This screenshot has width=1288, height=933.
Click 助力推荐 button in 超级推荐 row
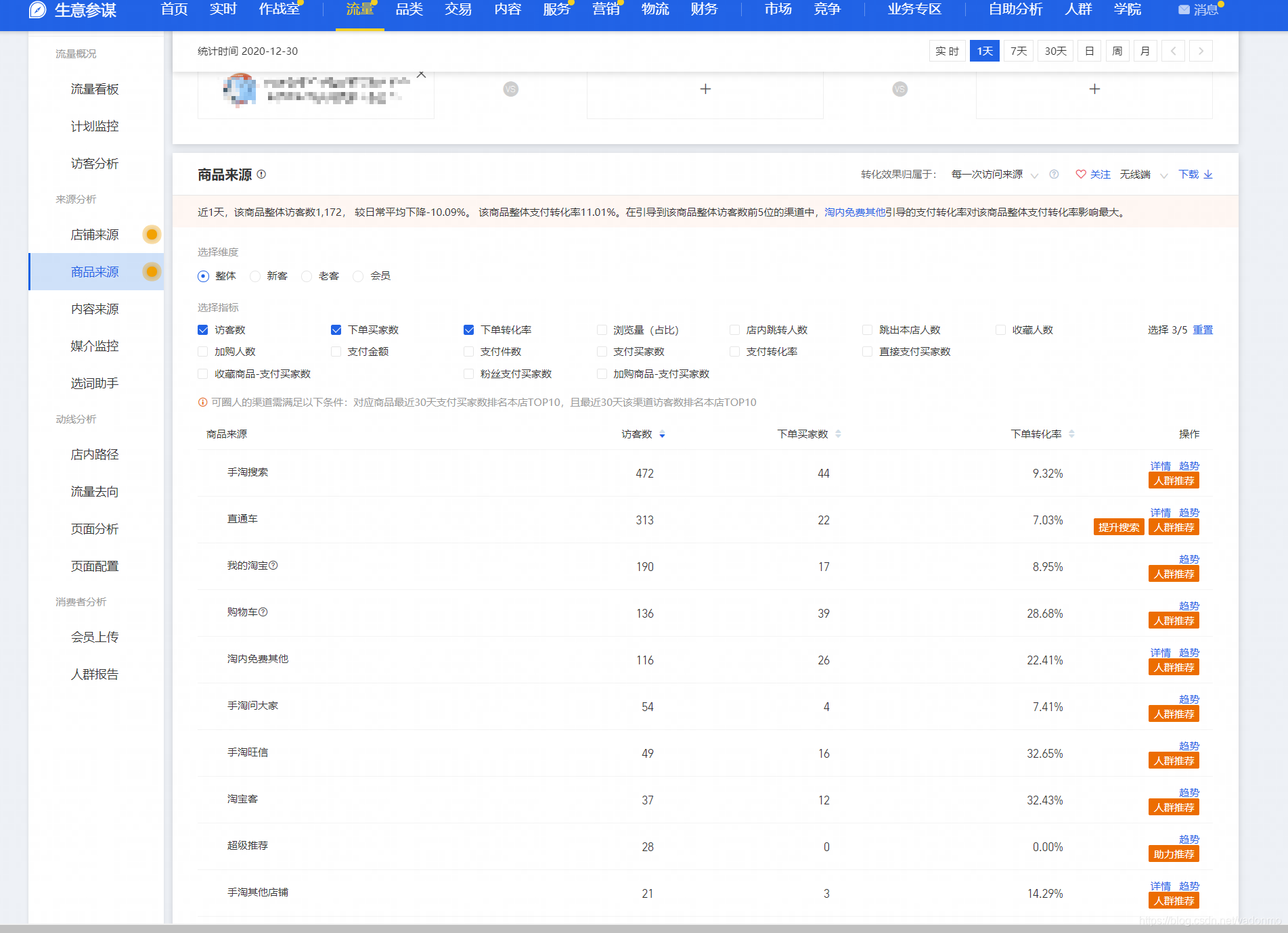click(x=1174, y=854)
